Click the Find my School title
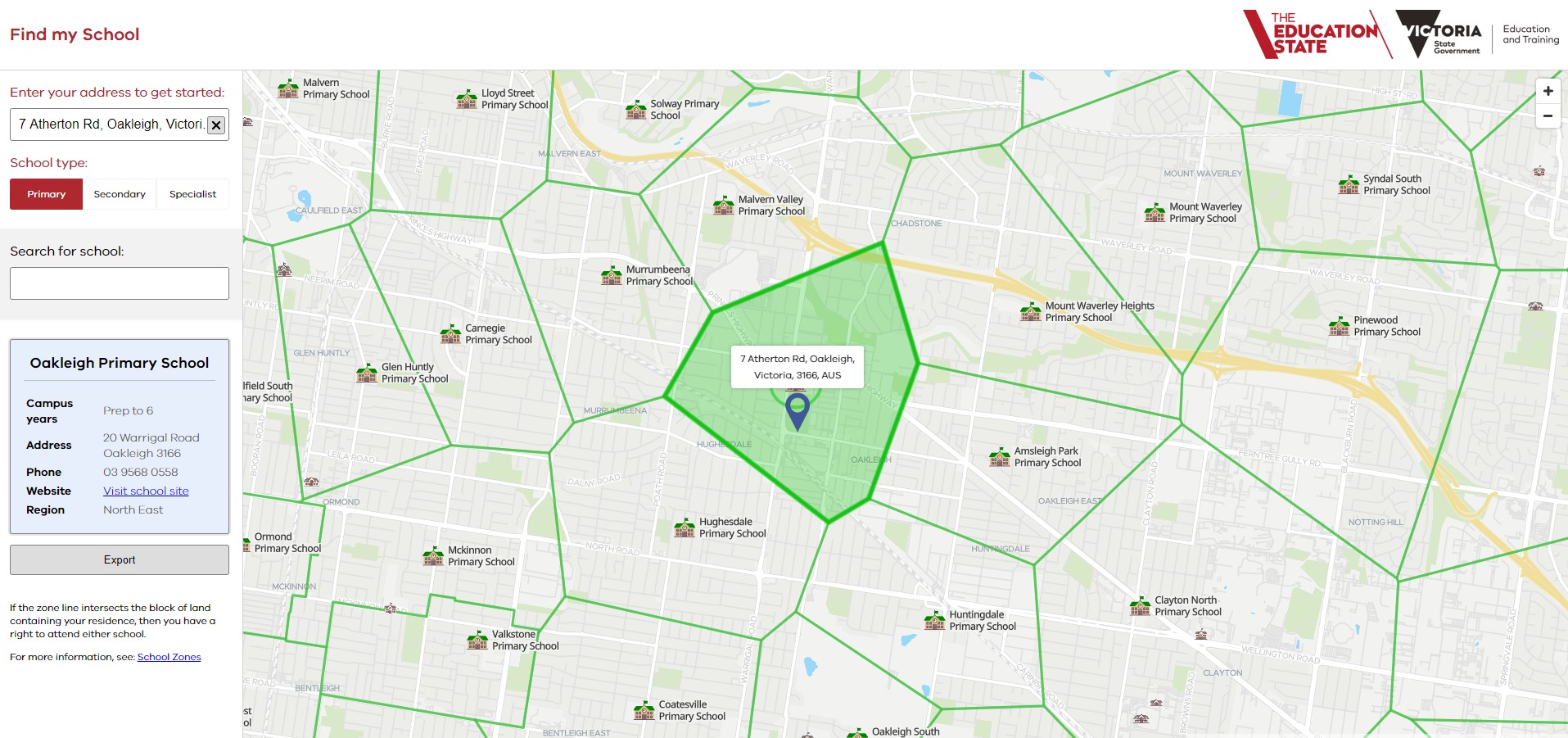This screenshot has height=738, width=1568. pyautogui.click(x=75, y=34)
